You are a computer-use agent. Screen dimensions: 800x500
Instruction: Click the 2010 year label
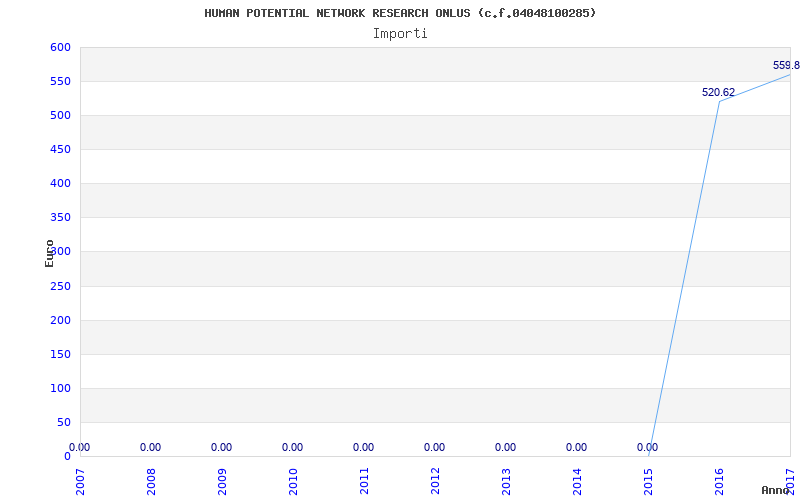[293, 482]
